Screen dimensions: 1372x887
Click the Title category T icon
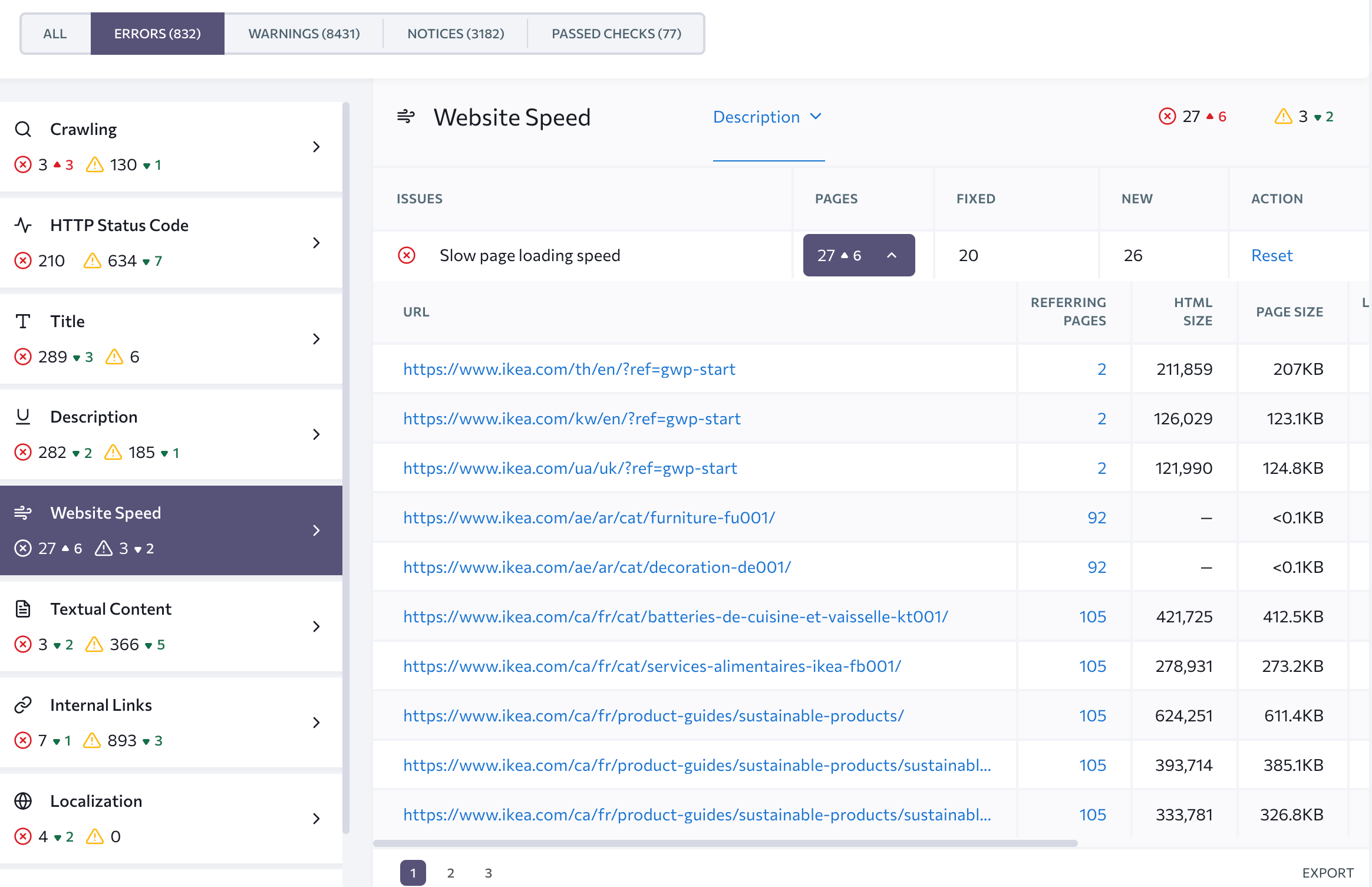pos(23,321)
